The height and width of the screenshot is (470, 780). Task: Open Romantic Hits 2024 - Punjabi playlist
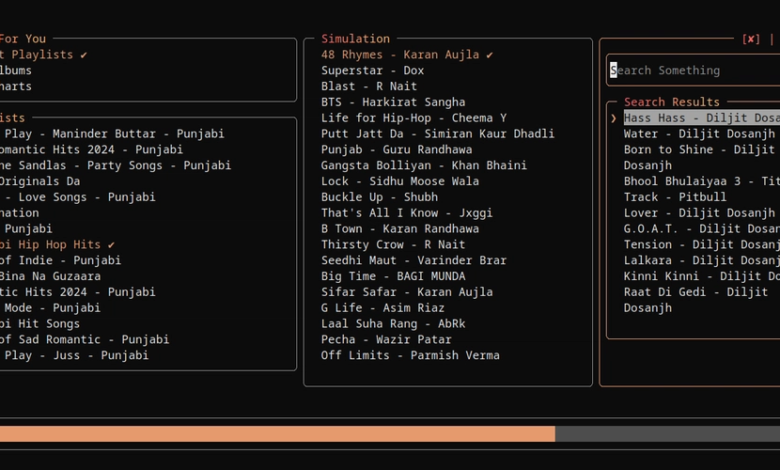(92, 150)
